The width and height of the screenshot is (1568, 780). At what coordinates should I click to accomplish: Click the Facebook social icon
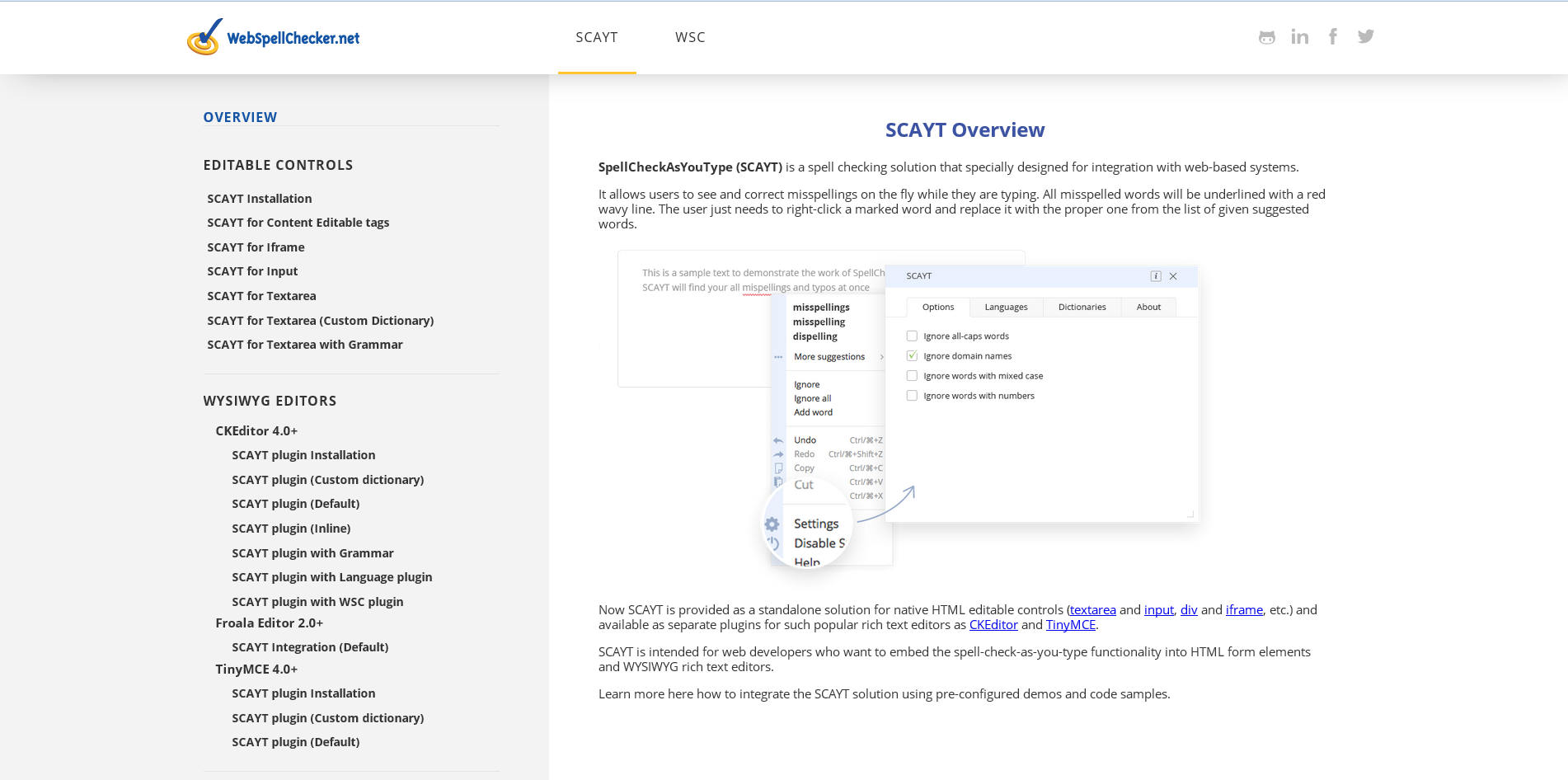[x=1333, y=36]
